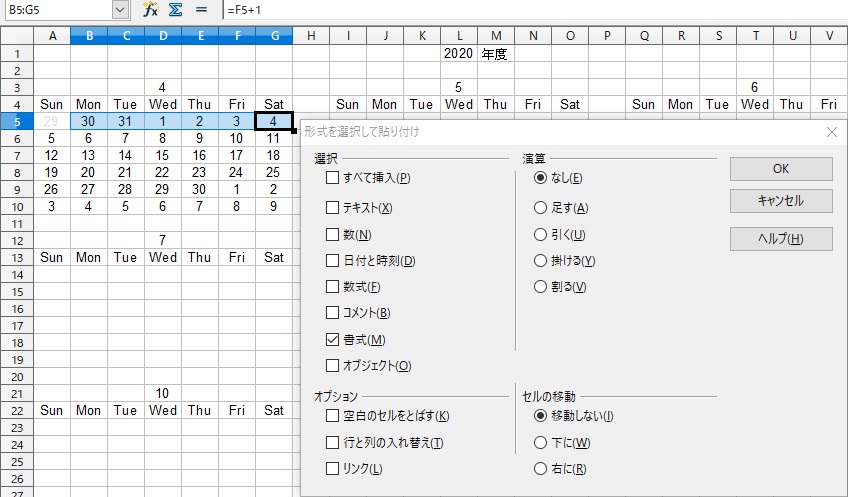Select the なし(E) operation radio

pos(540,177)
